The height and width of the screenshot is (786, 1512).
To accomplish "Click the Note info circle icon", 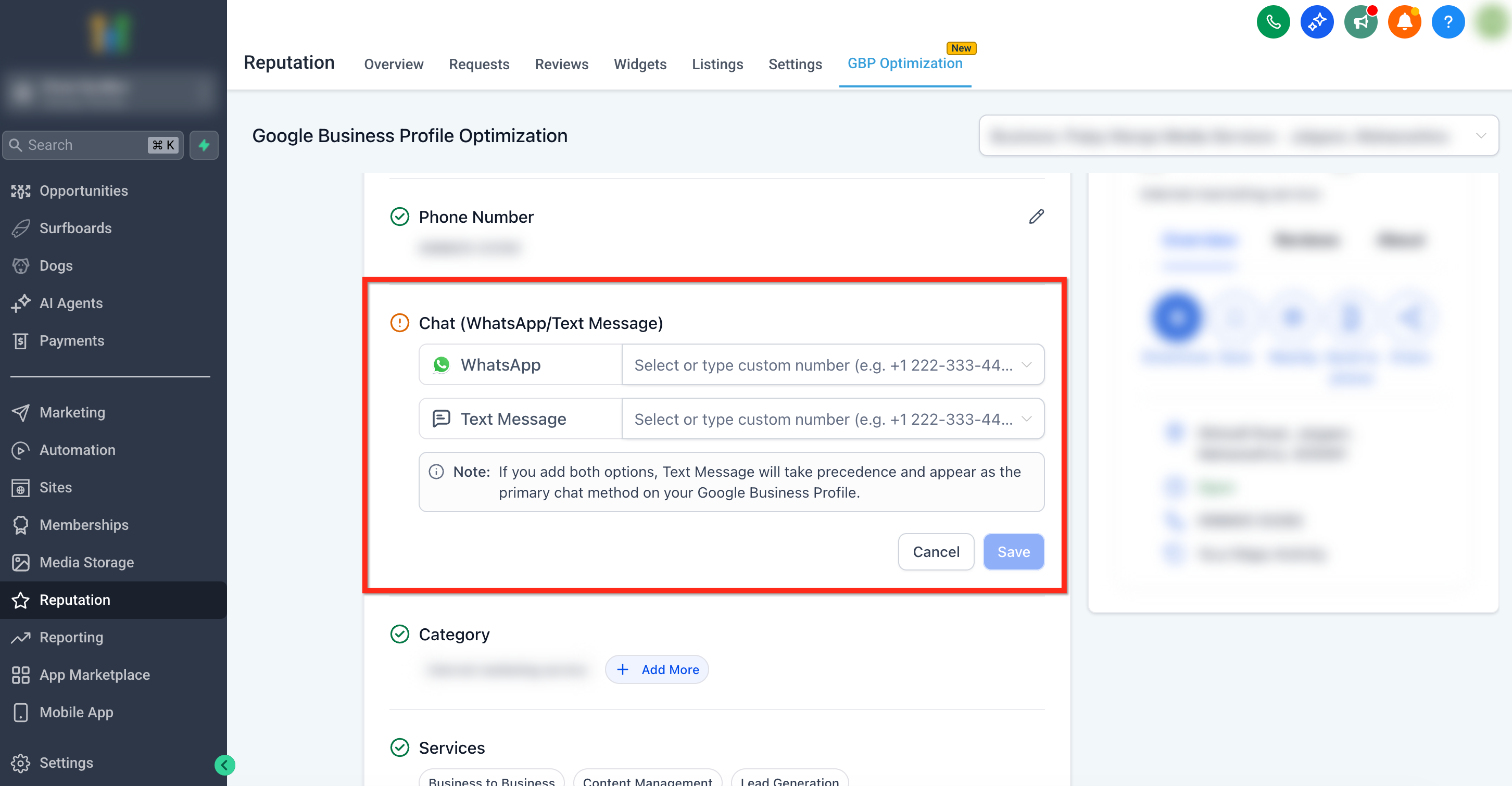I will pos(436,472).
